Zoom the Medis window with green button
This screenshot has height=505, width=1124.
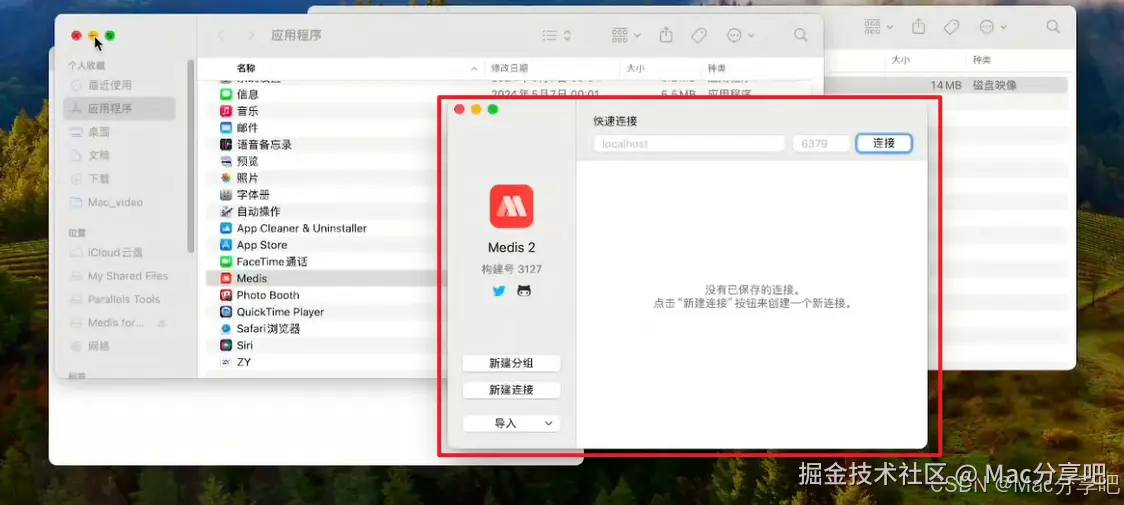492,109
